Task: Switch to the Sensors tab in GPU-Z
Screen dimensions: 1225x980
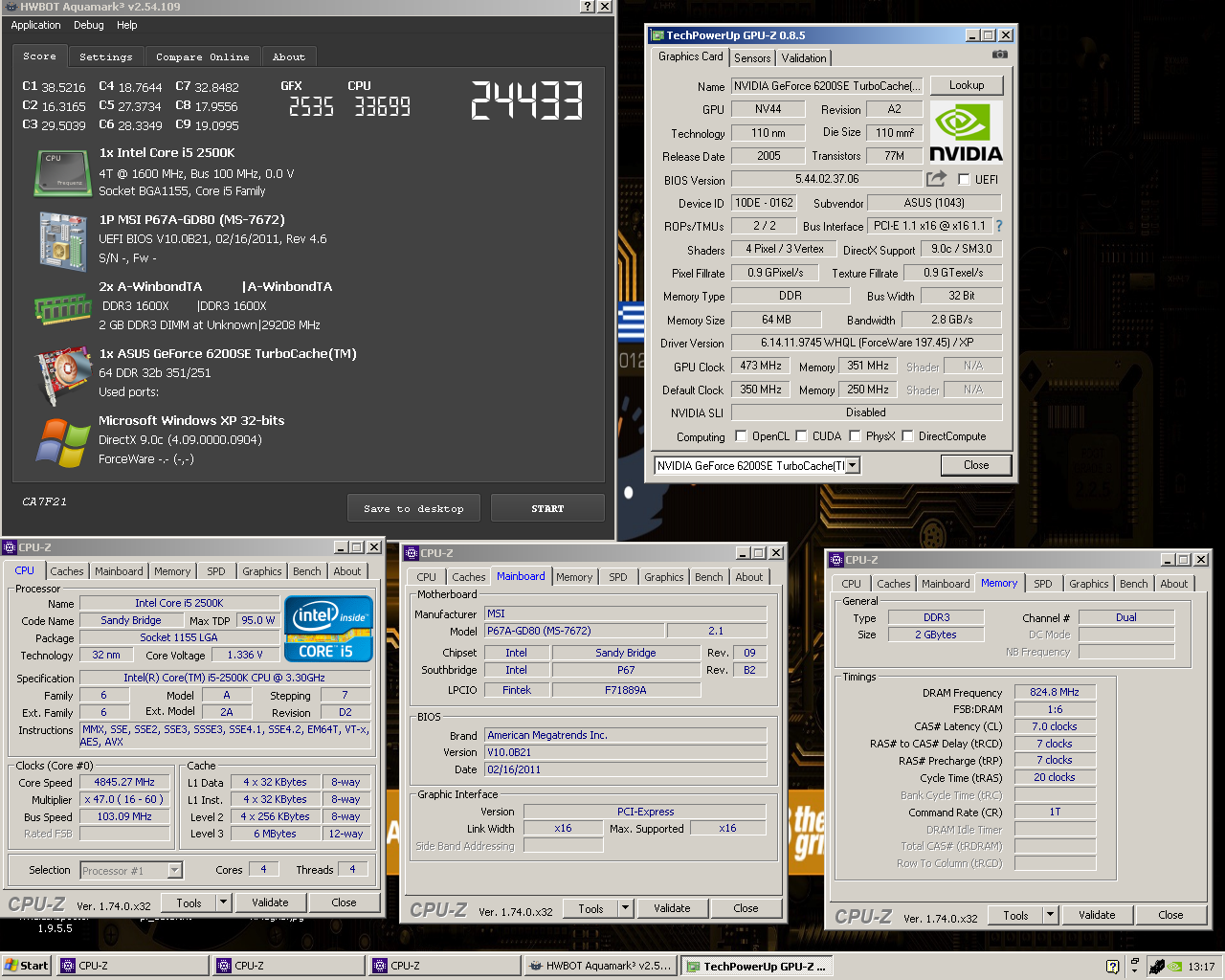Action: (752, 58)
